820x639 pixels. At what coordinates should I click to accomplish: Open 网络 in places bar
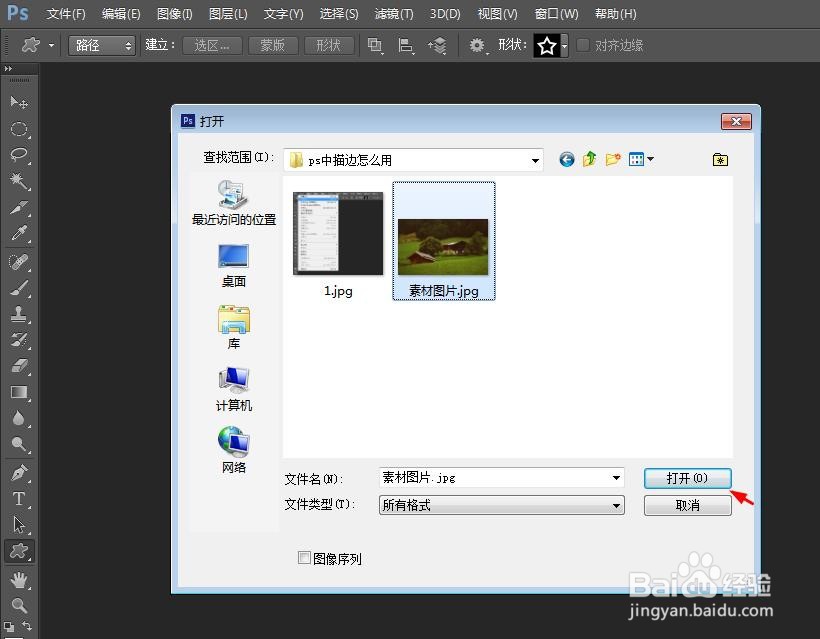(234, 450)
